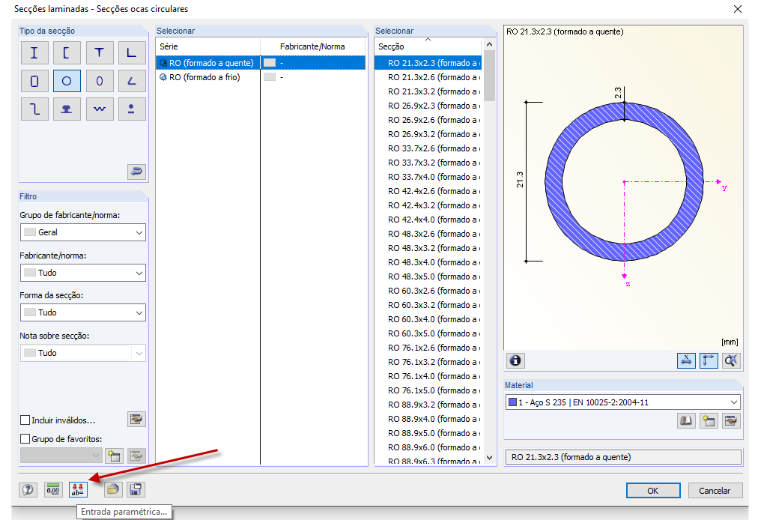Click the circular section preview drawing
This screenshot has height=520, width=760.
pos(624,182)
